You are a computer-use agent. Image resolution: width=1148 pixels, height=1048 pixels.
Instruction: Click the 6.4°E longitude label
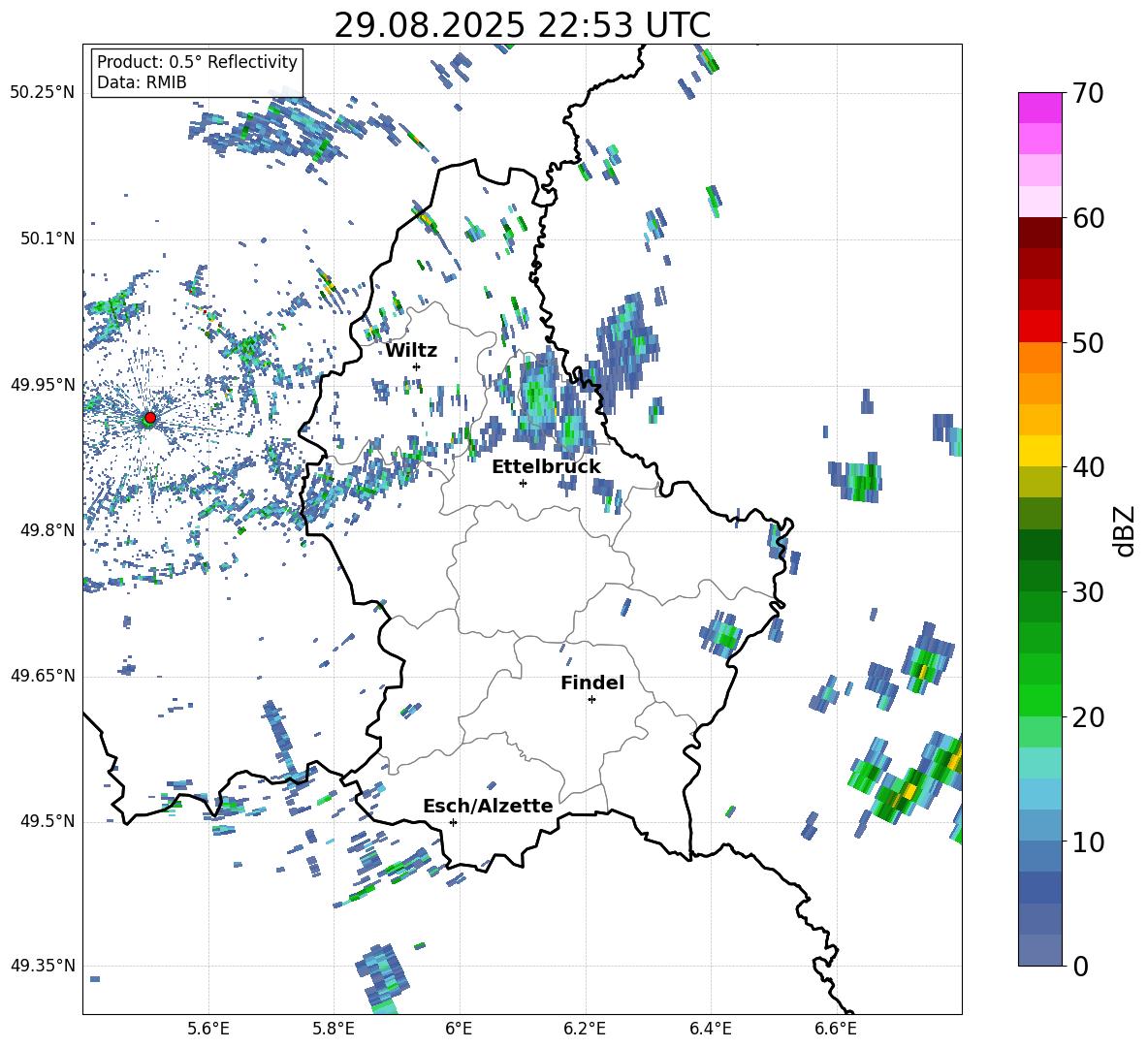pos(710,1029)
